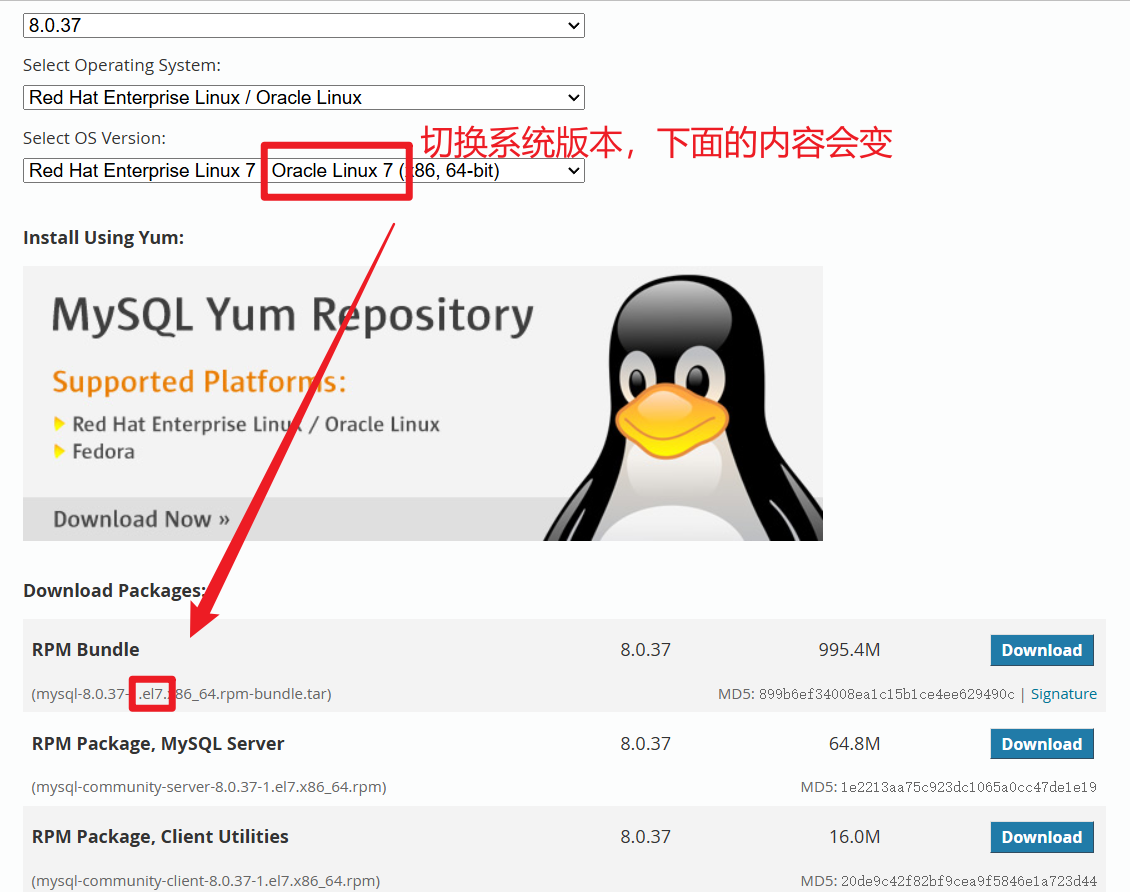Click the 16.0M size value
Viewport: 1130px width, 892px height.
(854, 837)
